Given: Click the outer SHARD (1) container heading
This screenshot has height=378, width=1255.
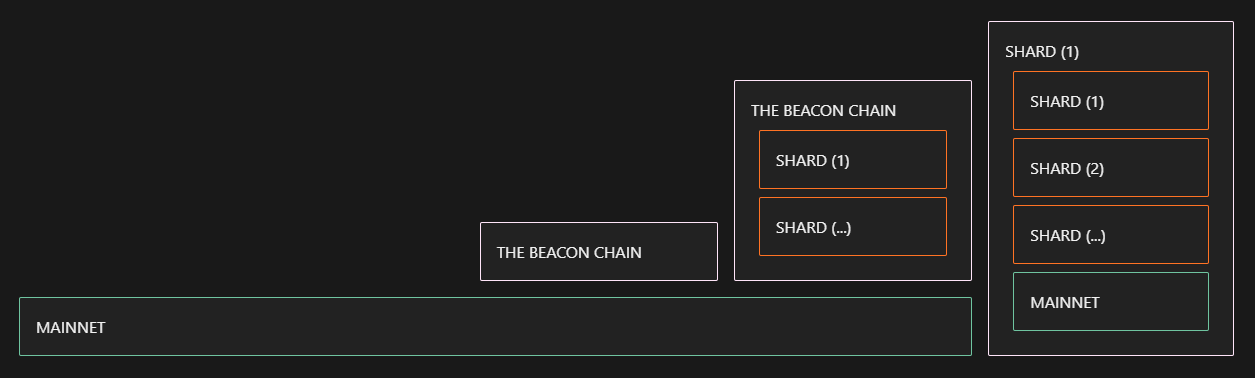Looking at the screenshot, I should [1042, 51].
